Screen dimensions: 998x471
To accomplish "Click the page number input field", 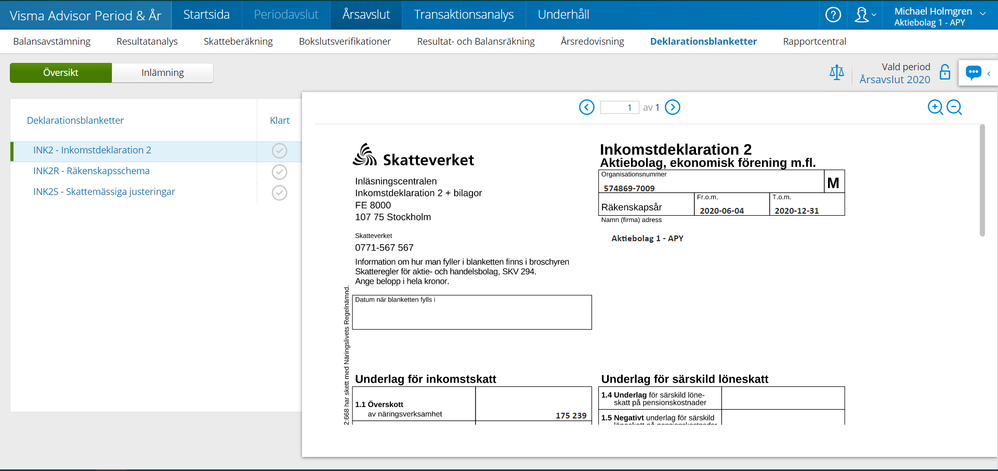I will tap(619, 107).
